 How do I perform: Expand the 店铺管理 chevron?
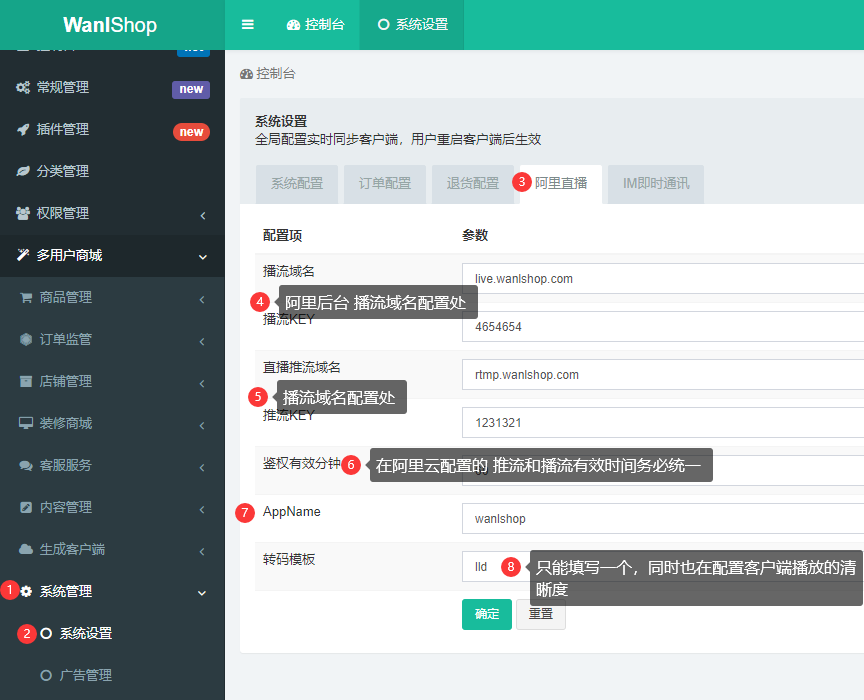tap(202, 384)
